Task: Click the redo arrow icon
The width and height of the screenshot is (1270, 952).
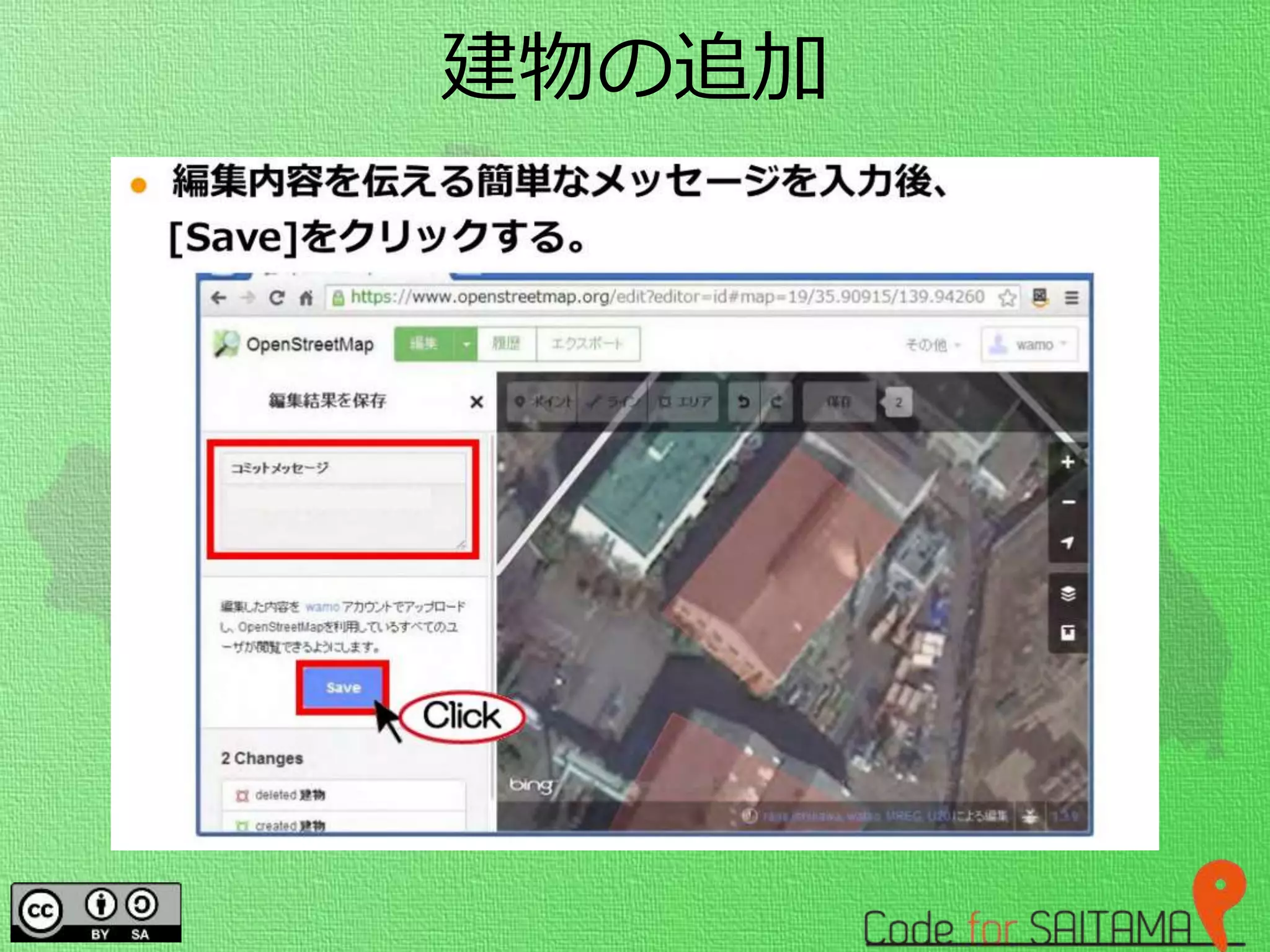Action: click(x=776, y=402)
